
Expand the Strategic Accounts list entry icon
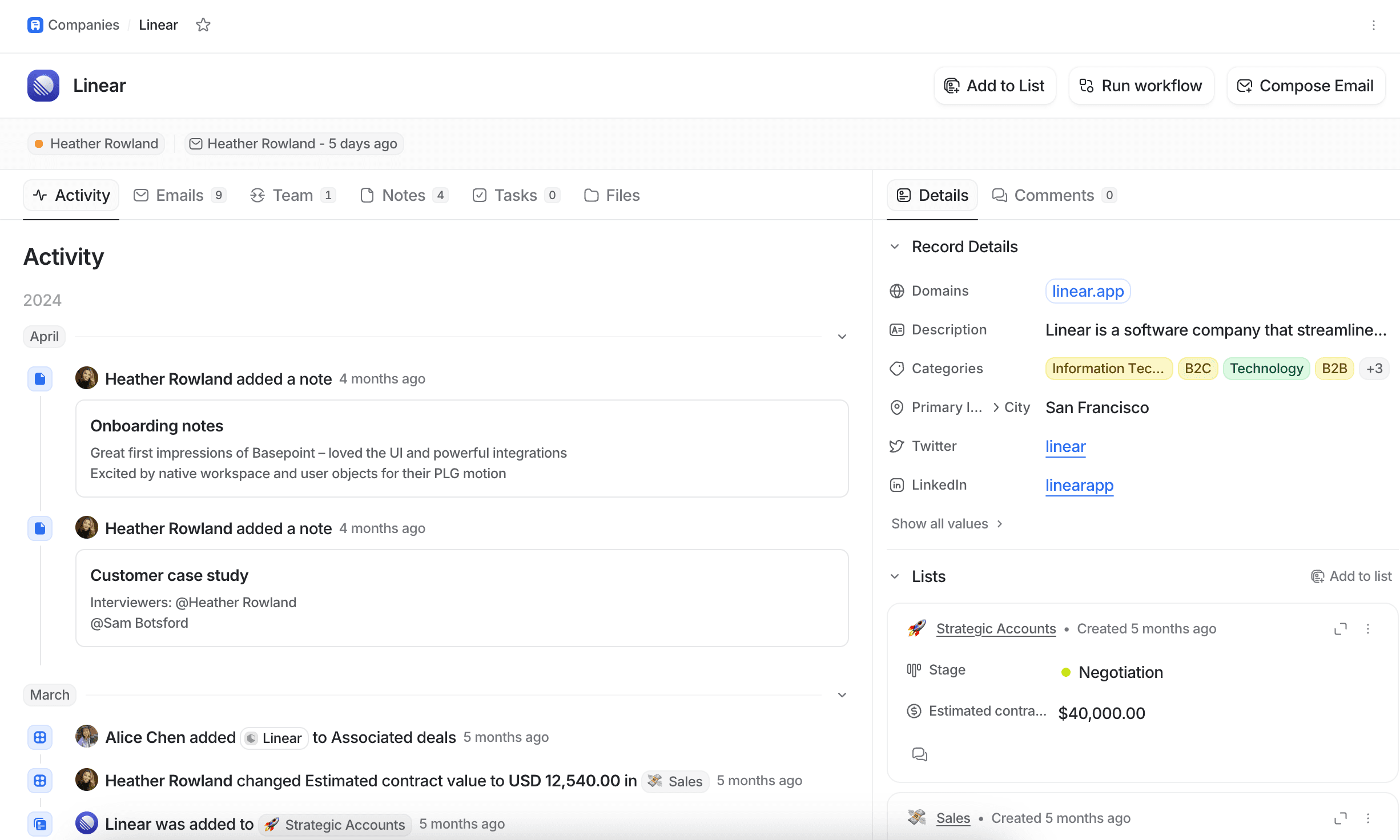click(x=1341, y=629)
